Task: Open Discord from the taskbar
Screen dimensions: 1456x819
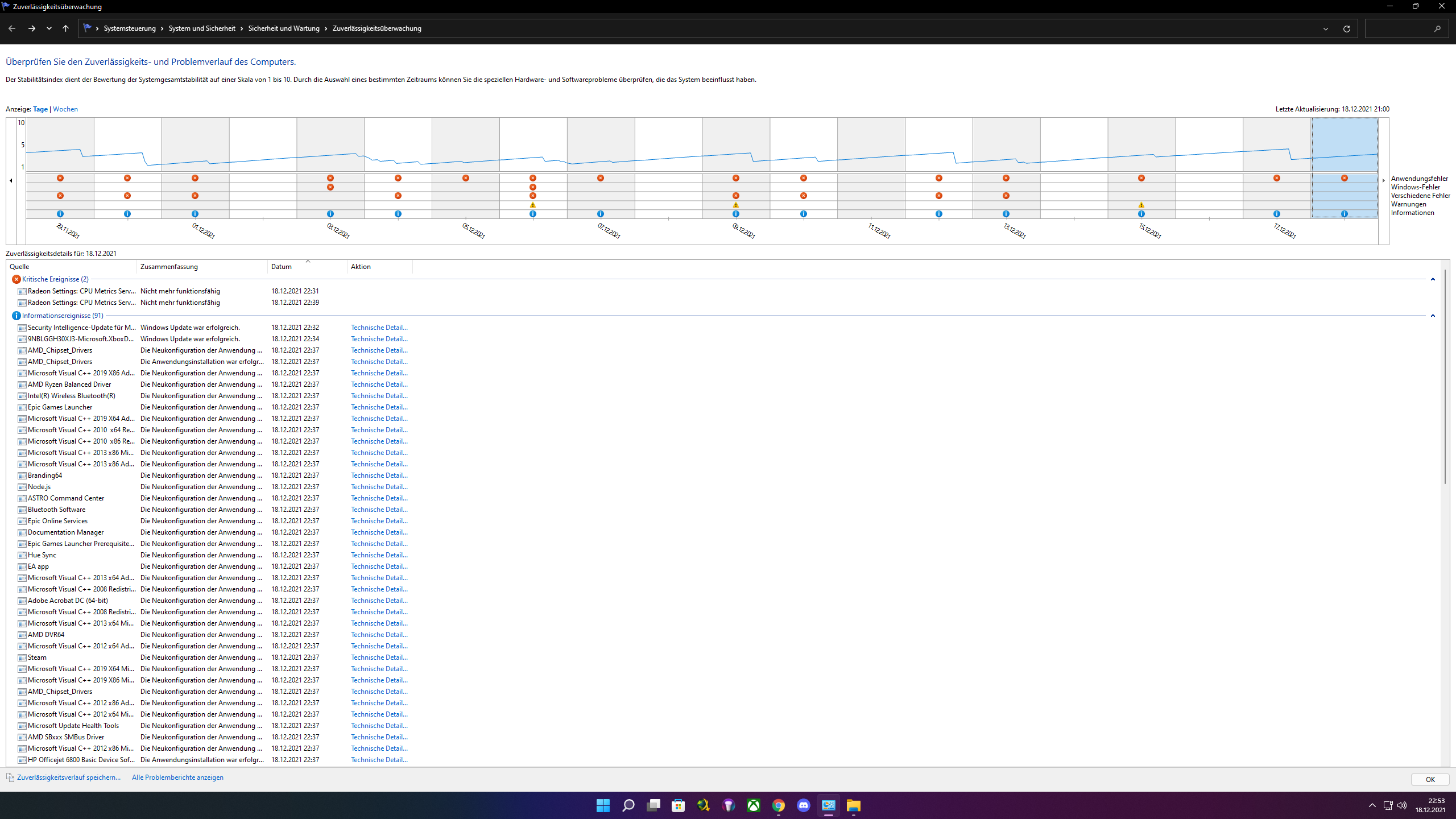Action: [803, 805]
